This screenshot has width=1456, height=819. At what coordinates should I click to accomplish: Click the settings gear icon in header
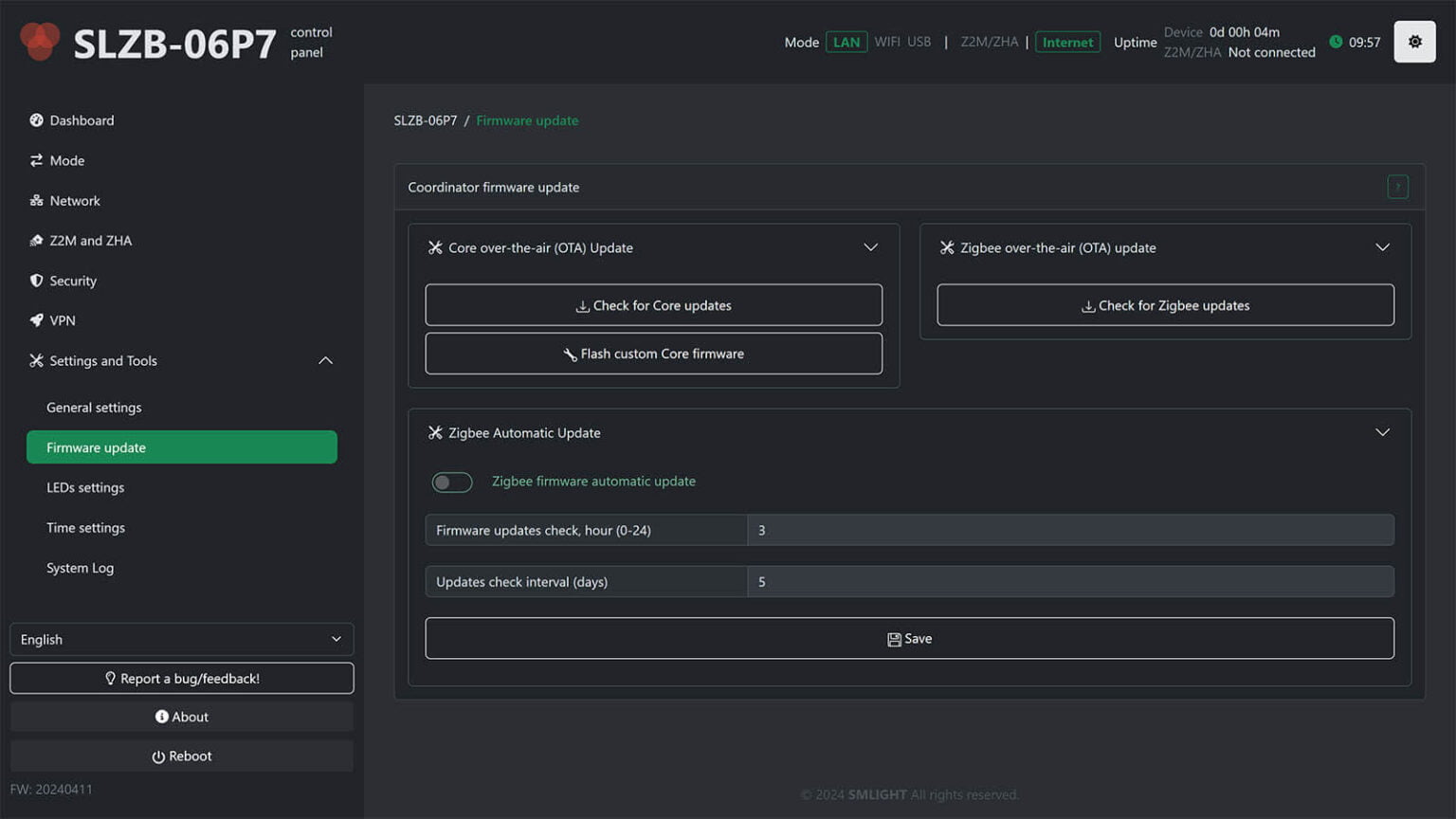(x=1413, y=42)
